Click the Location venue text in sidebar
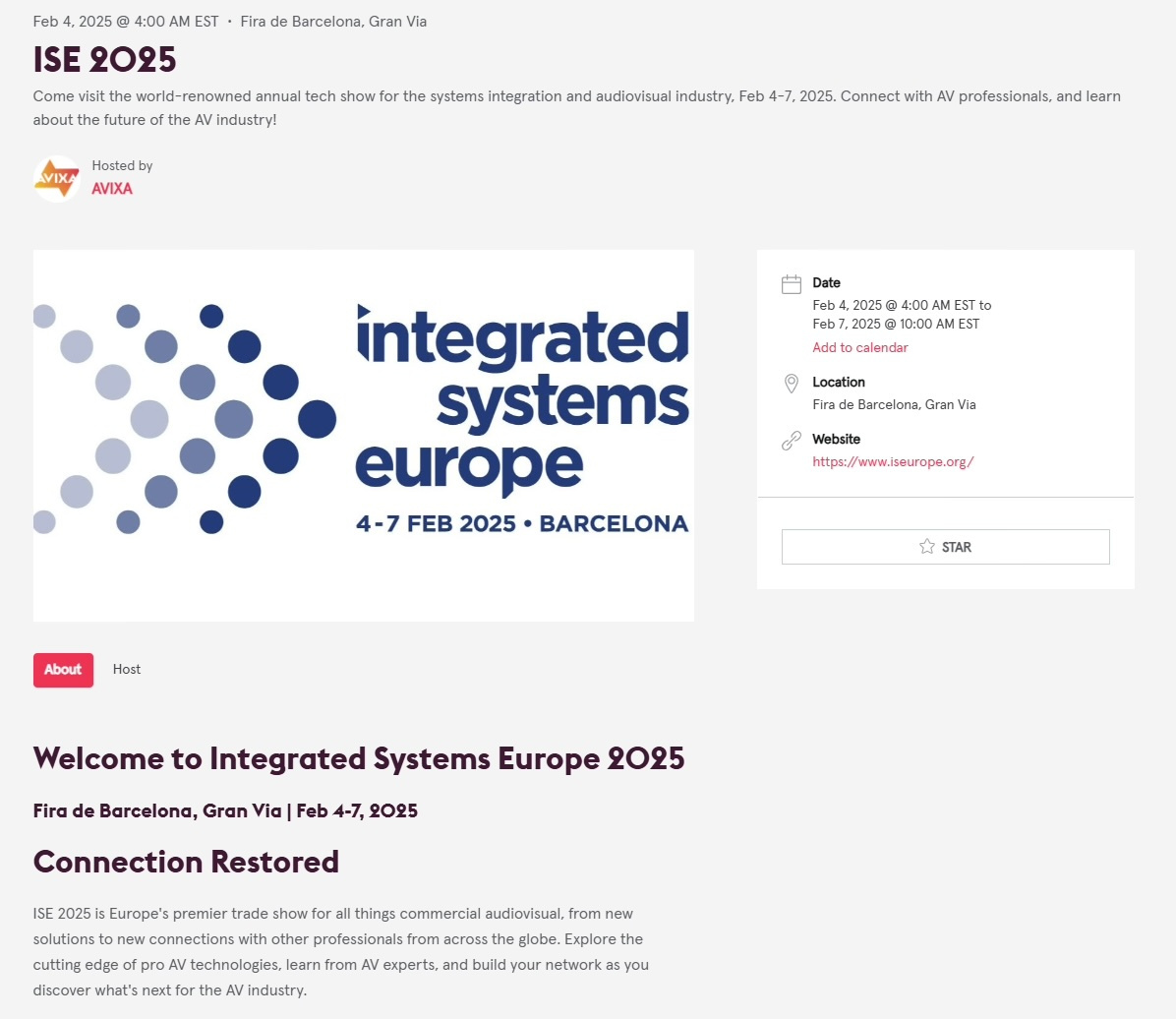The image size is (1176, 1019). pyautogui.click(x=894, y=404)
